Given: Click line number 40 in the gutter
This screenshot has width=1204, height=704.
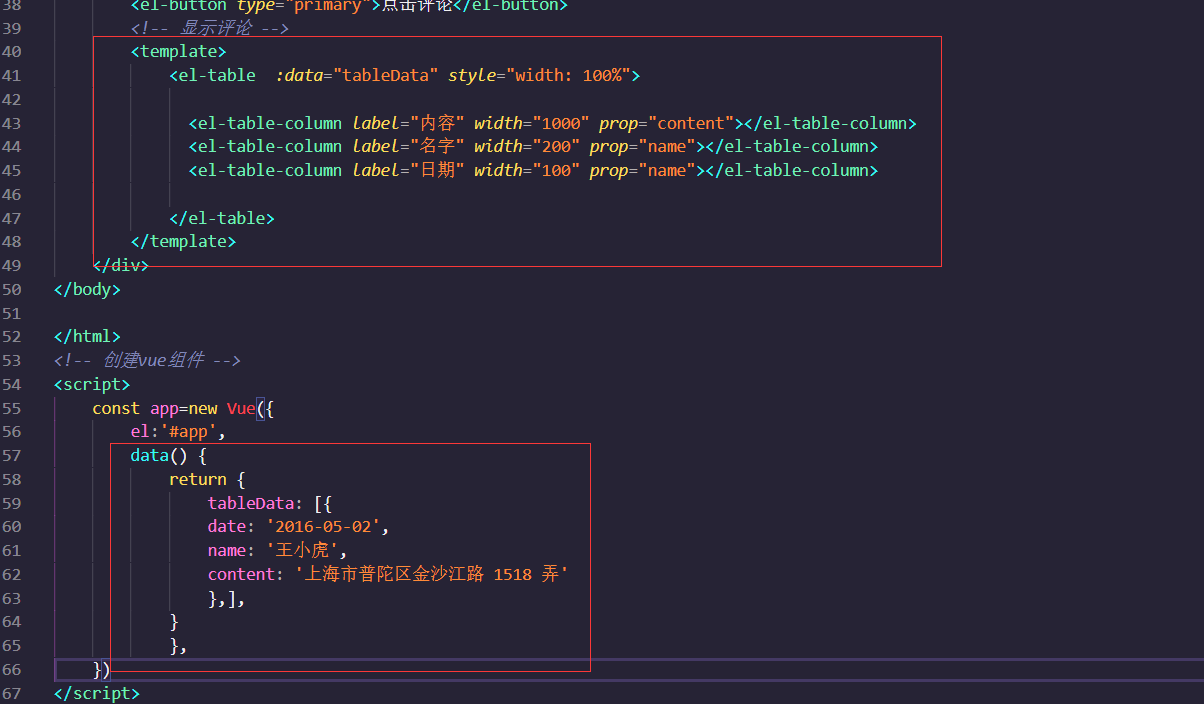Looking at the screenshot, I should (12, 51).
